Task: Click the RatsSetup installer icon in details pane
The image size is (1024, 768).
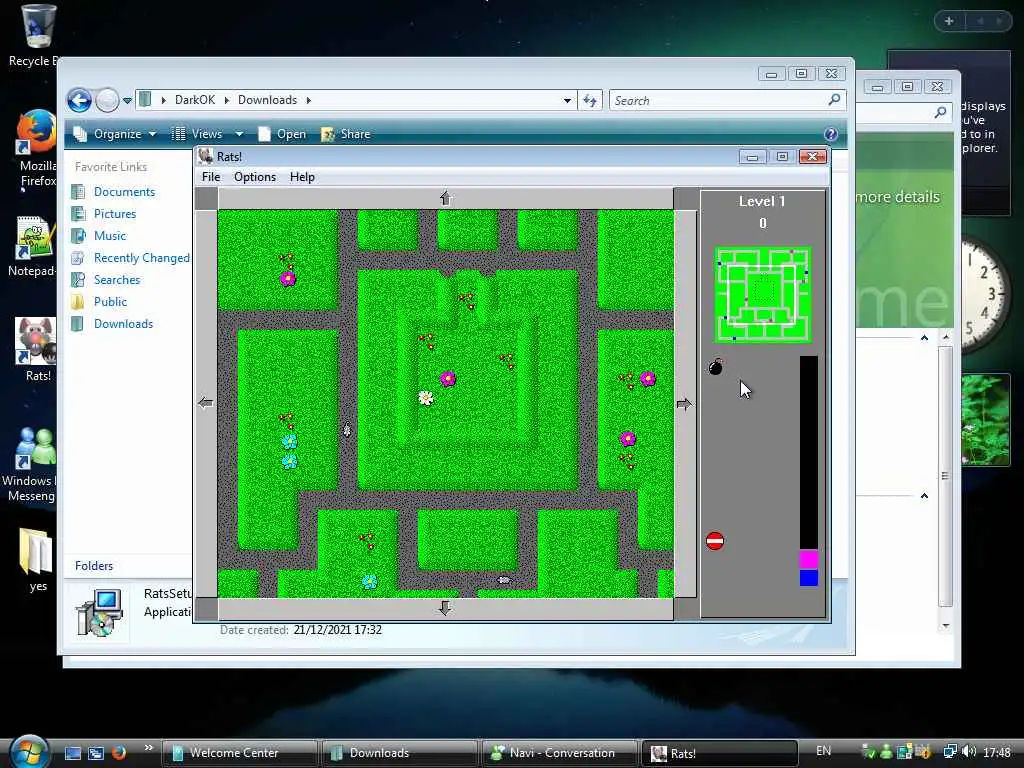Action: click(x=99, y=612)
